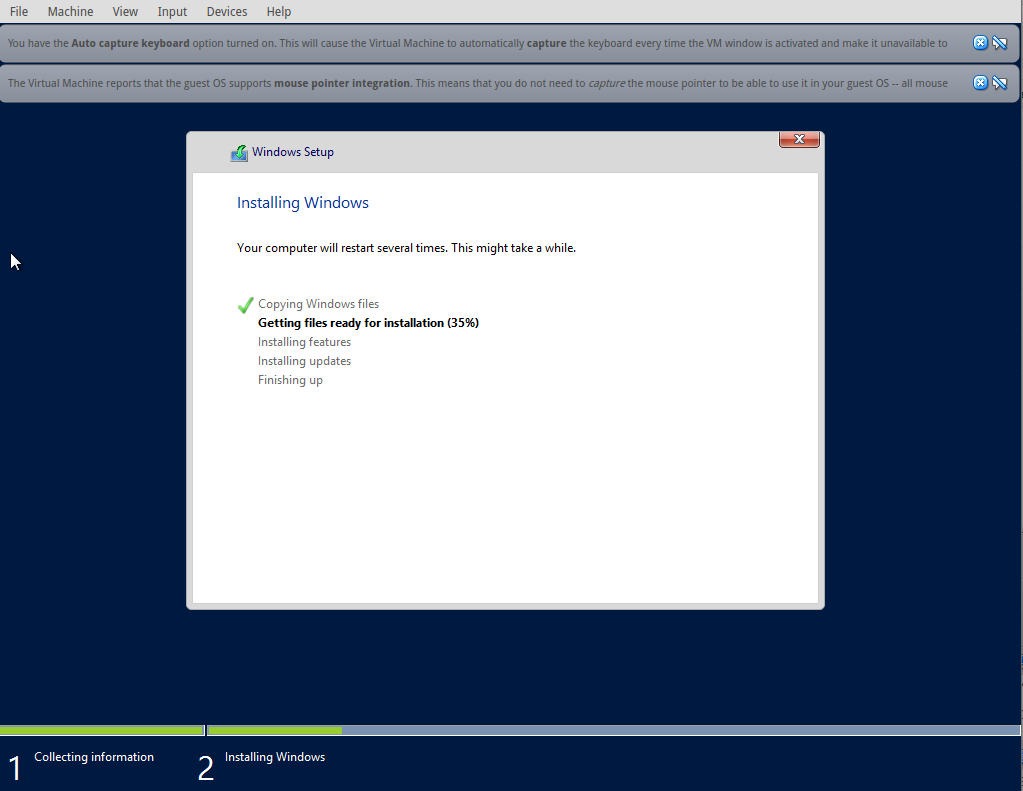This screenshot has width=1023, height=791.
Task: Close the Windows Setup dialog
Action: [x=798, y=139]
